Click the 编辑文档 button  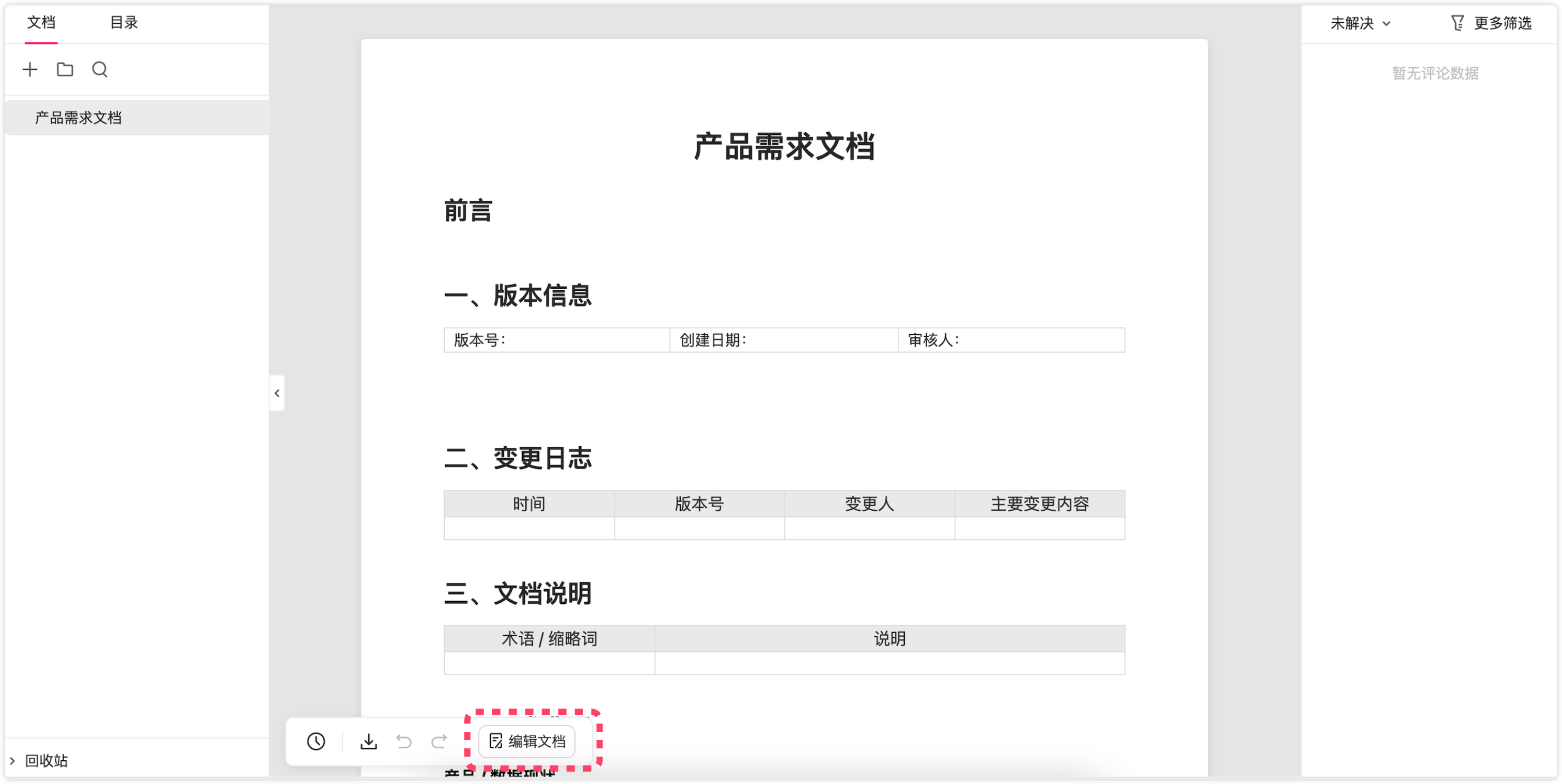(527, 741)
